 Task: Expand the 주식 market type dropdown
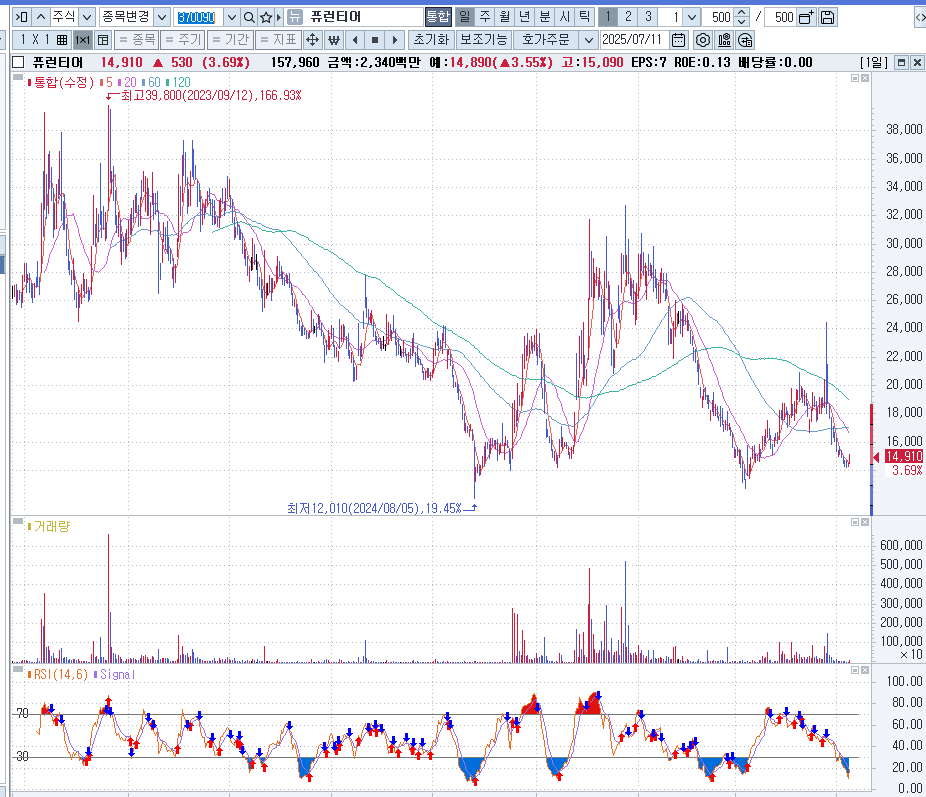(x=86, y=17)
